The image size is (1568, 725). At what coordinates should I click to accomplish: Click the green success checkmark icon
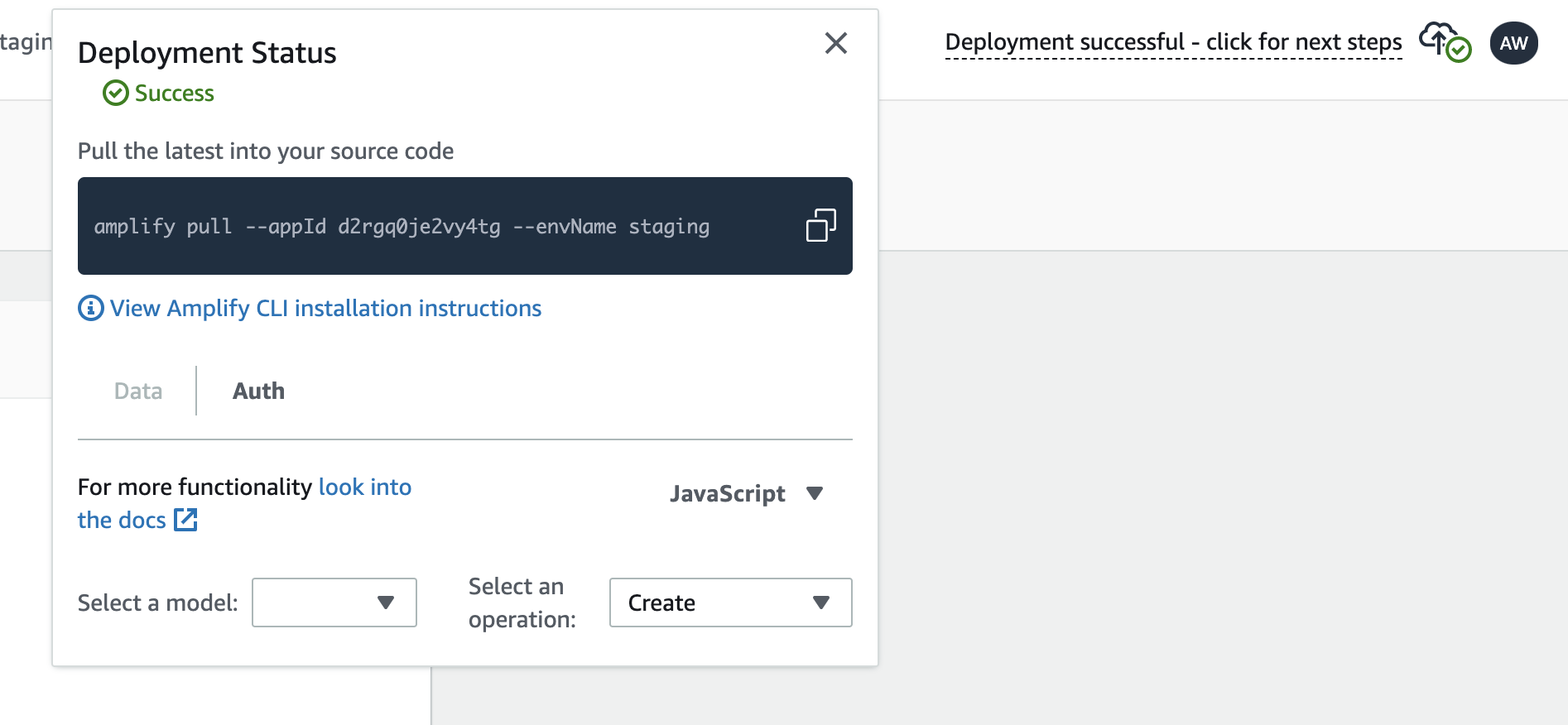tap(115, 93)
